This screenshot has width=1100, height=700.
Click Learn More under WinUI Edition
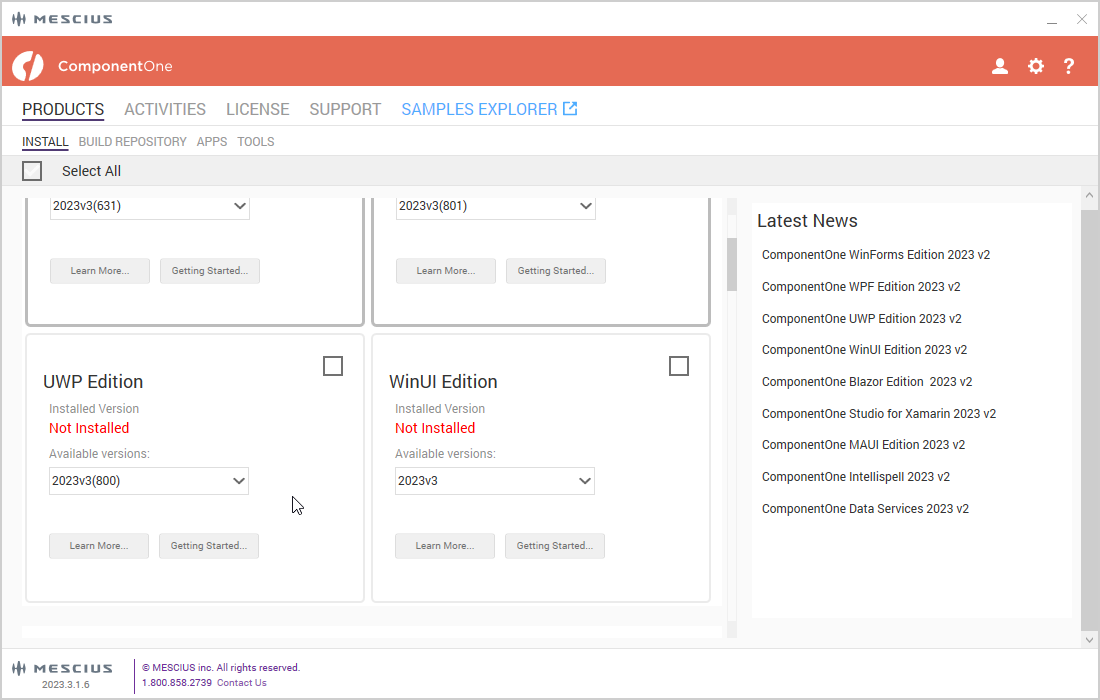point(445,546)
